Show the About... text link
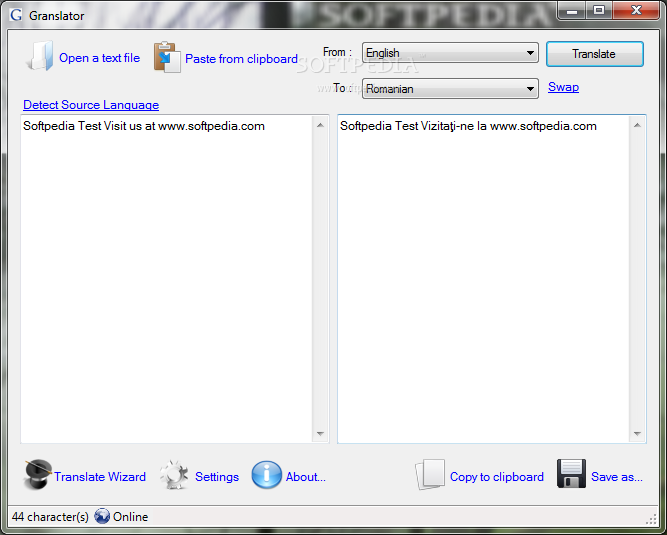 click(306, 477)
